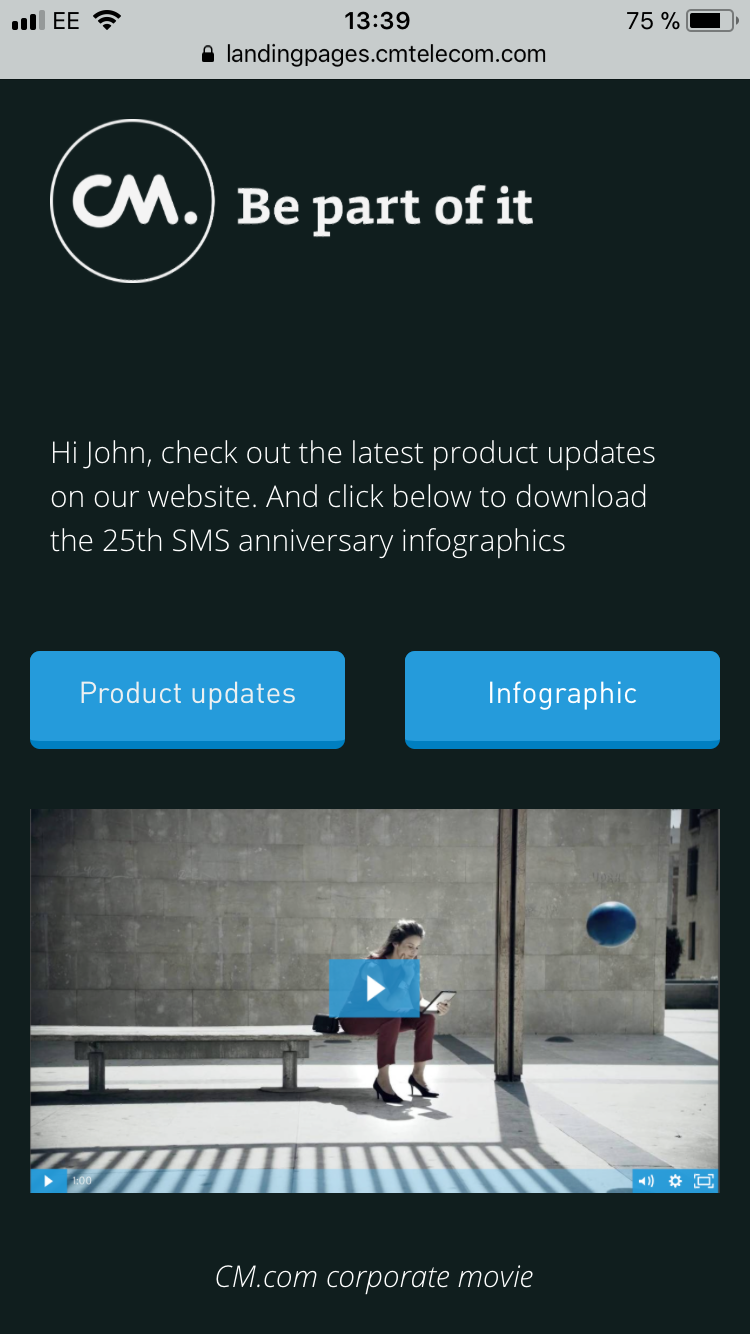This screenshot has width=750, height=1334.
Task: Click the 'CM.com corporate movie' caption
Action: pos(375,1277)
